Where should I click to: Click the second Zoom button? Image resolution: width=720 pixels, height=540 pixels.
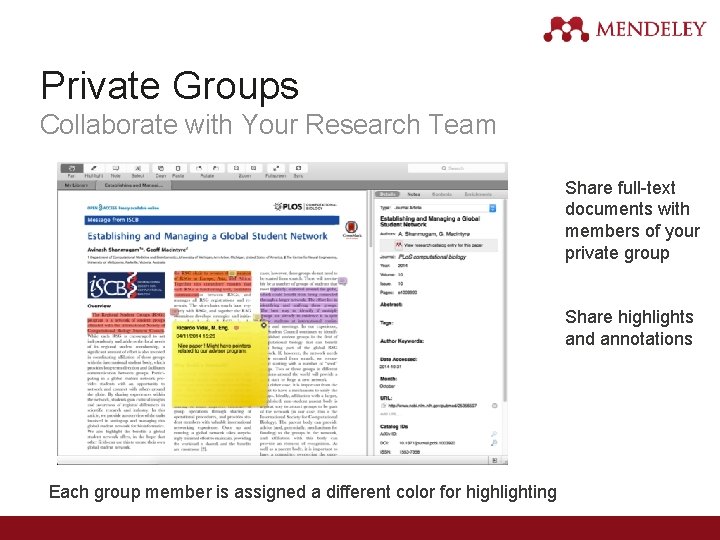pyautogui.click(x=253, y=169)
